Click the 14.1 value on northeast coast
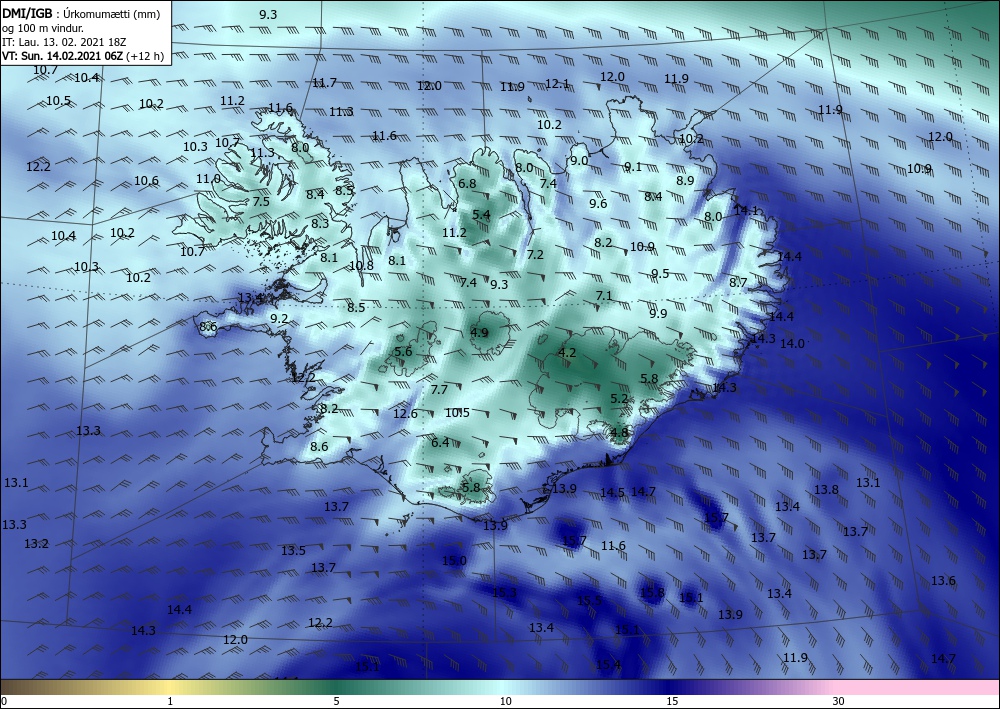 tap(746, 210)
